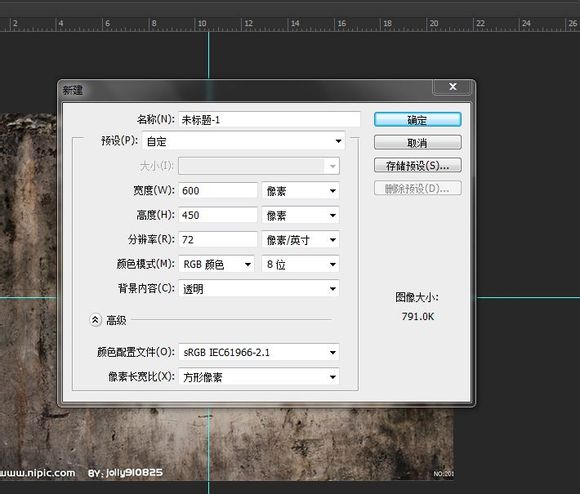The image size is (580, 494).
Task: Click 存储预设(S)... button
Action: pos(418,165)
